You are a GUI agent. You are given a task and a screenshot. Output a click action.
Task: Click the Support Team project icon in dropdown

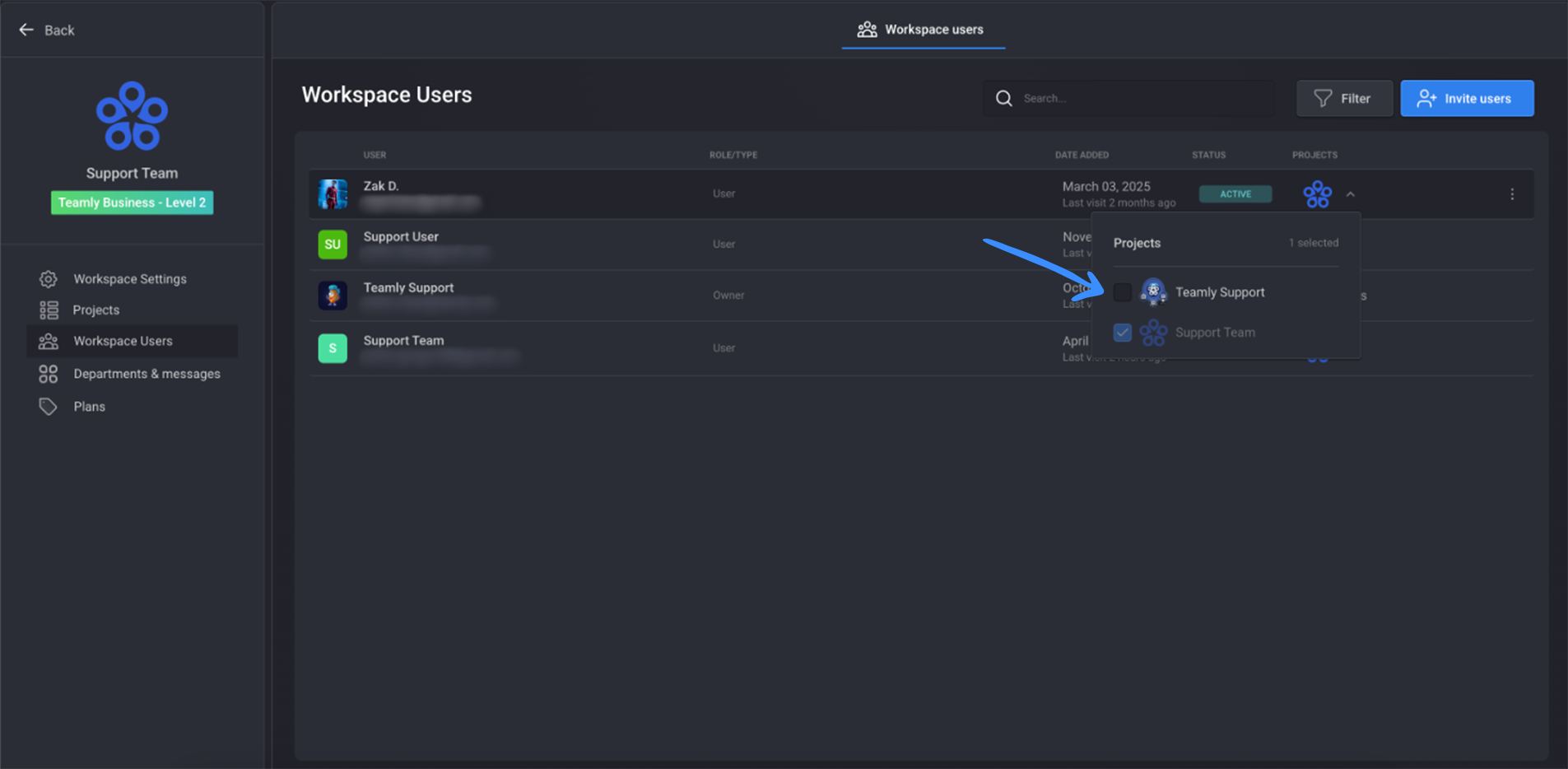(1153, 333)
